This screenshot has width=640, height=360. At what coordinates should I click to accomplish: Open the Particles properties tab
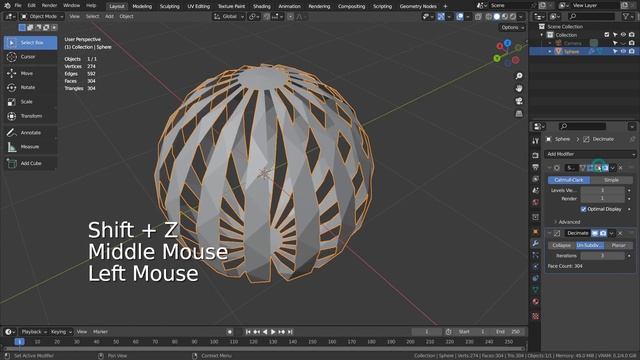click(536, 256)
